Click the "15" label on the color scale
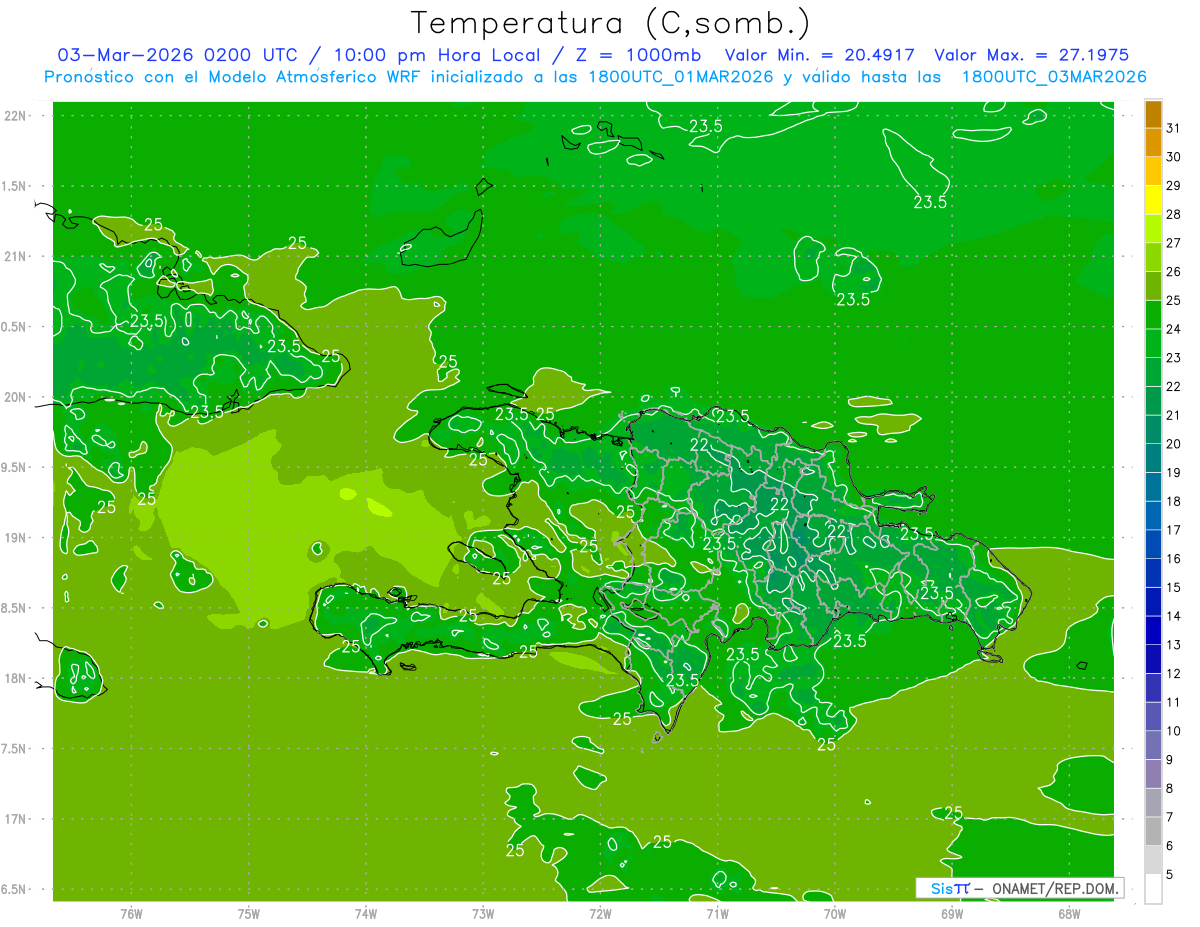The height and width of the screenshot is (927, 1200). (1174, 587)
